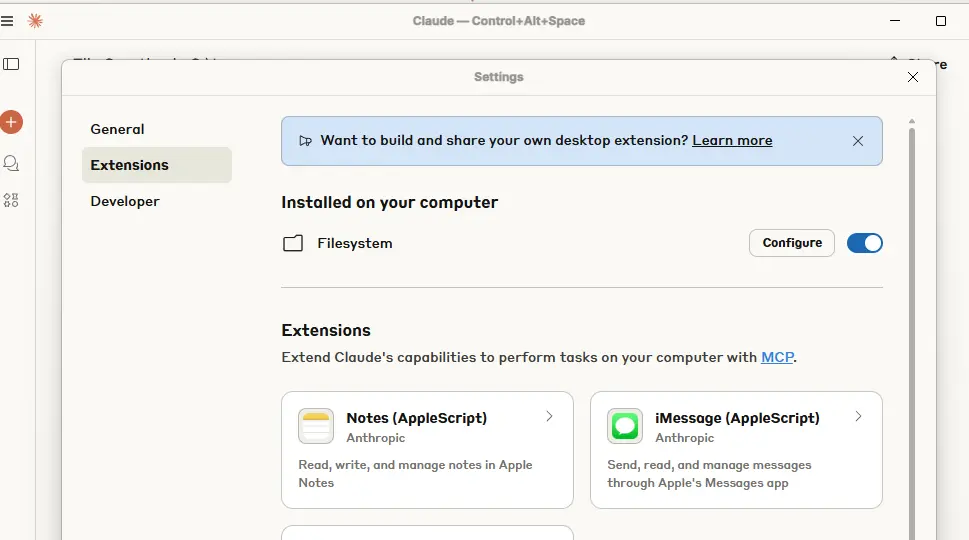Start a new chat with plus icon
Screen dimensions: 969x540
pyautogui.click(x=11, y=122)
